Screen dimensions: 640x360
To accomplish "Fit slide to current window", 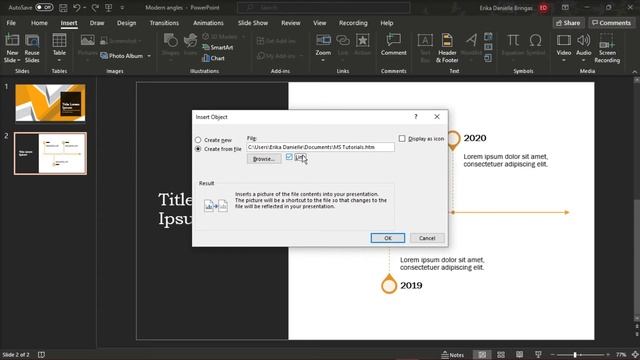I will 635,355.
